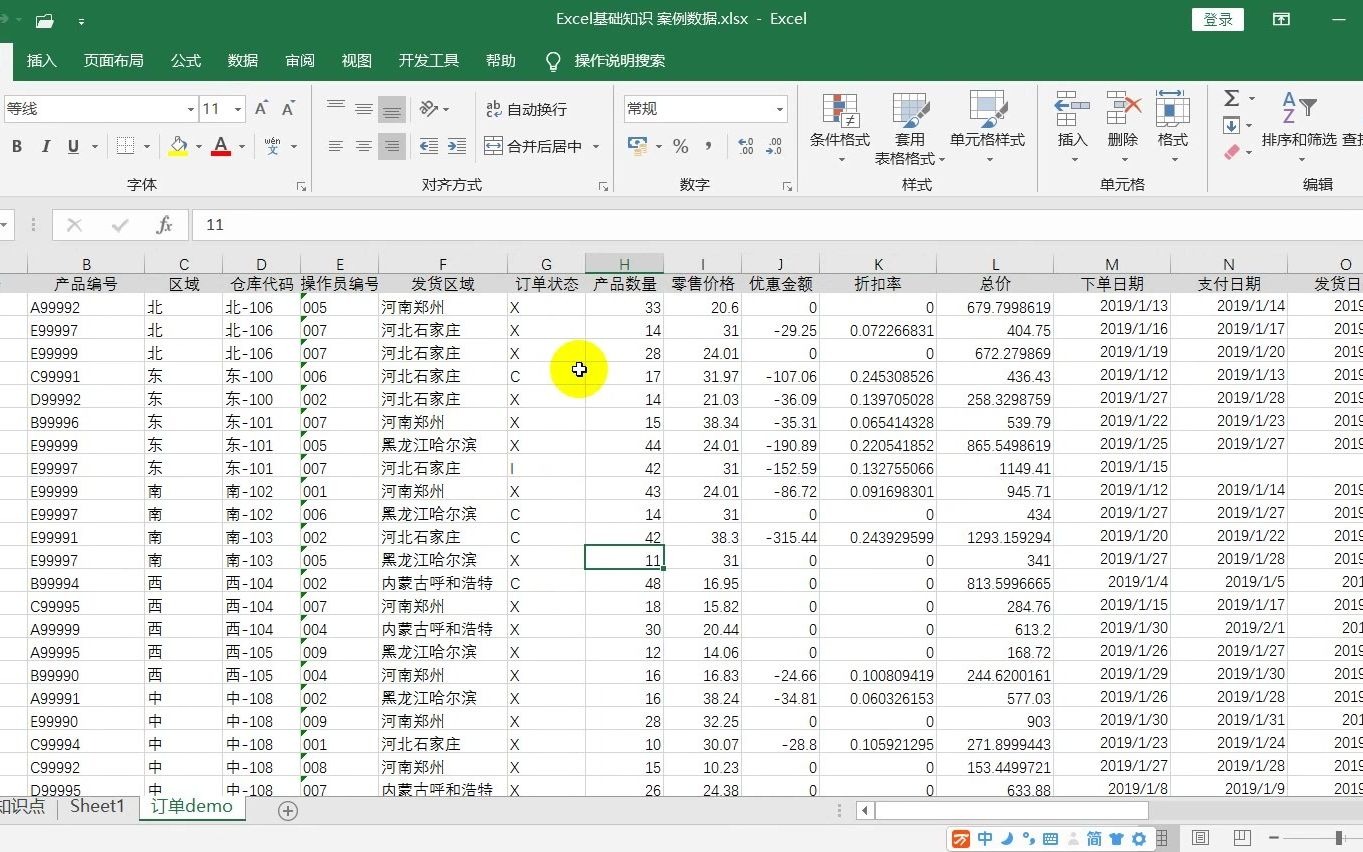The width and height of the screenshot is (1363, 852).
Task: Align text to bottom
Action: click(x=392, y=109)
